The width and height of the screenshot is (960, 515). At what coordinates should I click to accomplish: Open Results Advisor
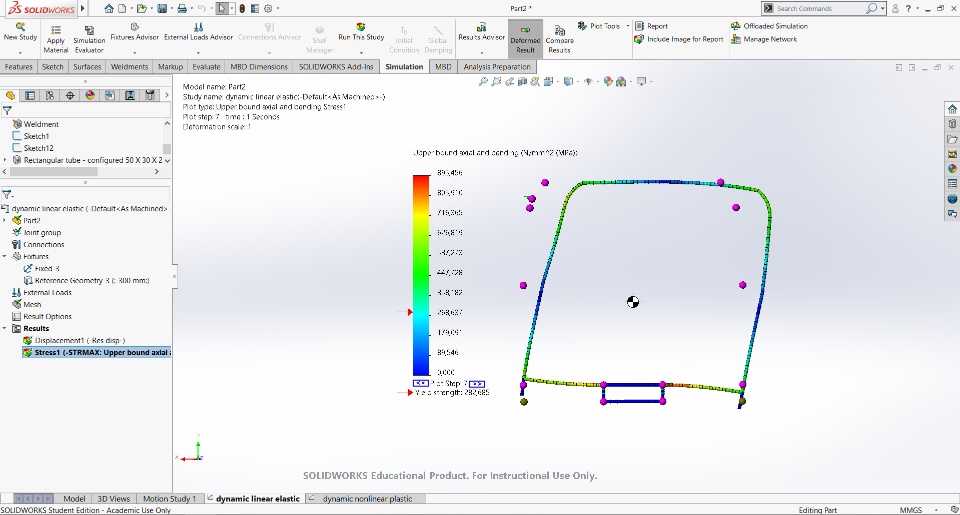tap(481, 32)
